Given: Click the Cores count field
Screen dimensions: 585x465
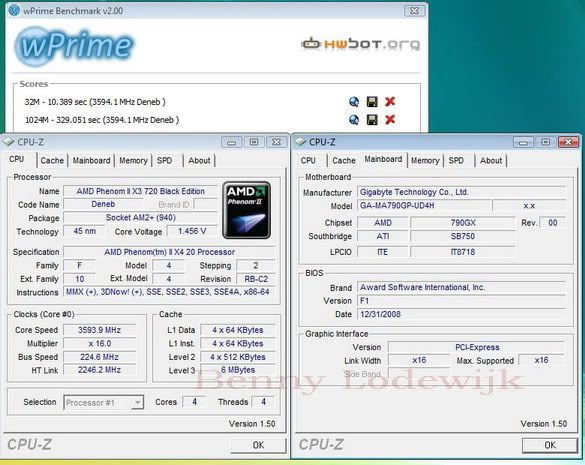Looking at the screenshot, I should pyautogui.click(x=194, y=402).
